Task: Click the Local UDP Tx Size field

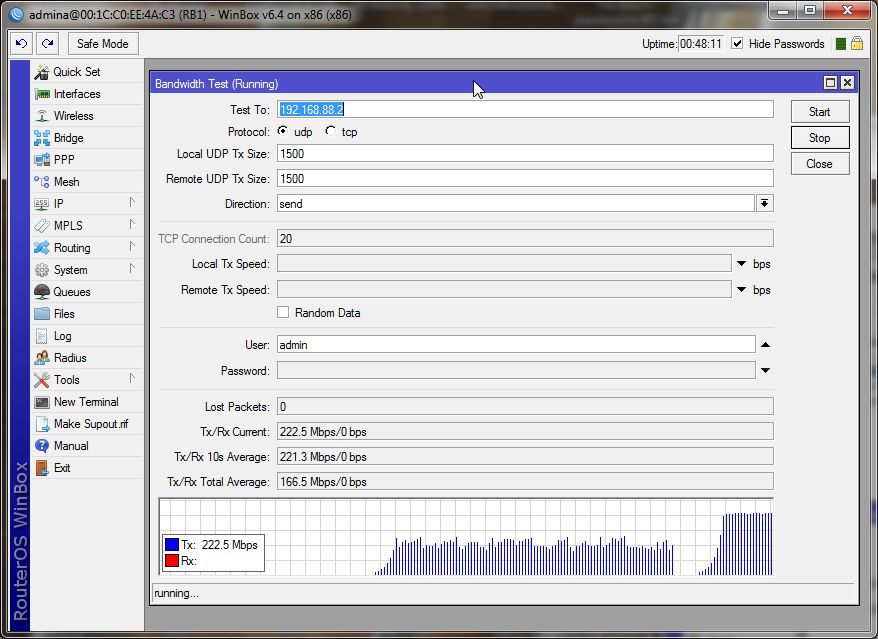Action: click(525, 153)
